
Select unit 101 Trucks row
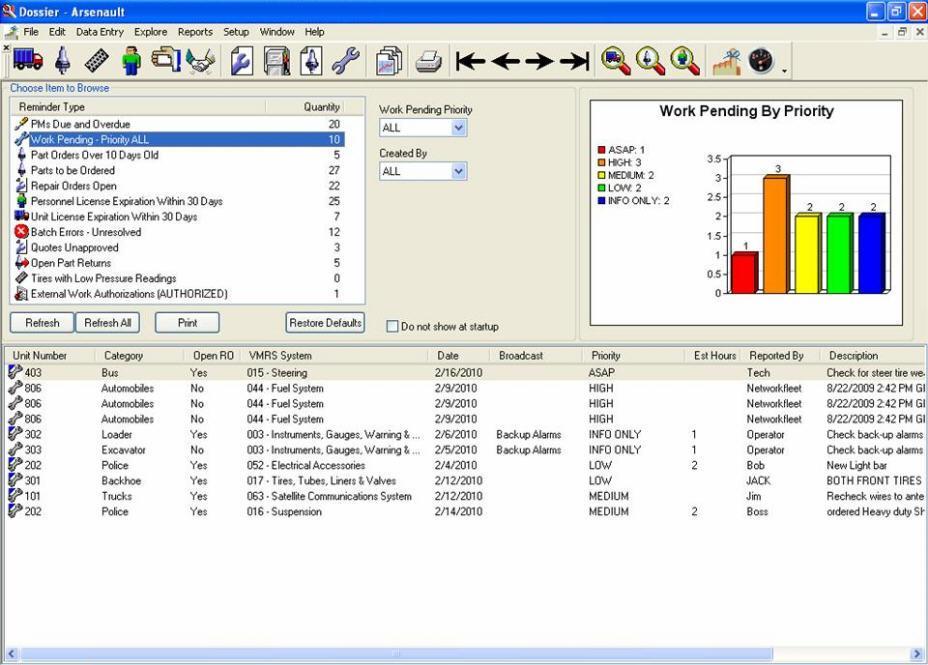[x=465, y=496]
